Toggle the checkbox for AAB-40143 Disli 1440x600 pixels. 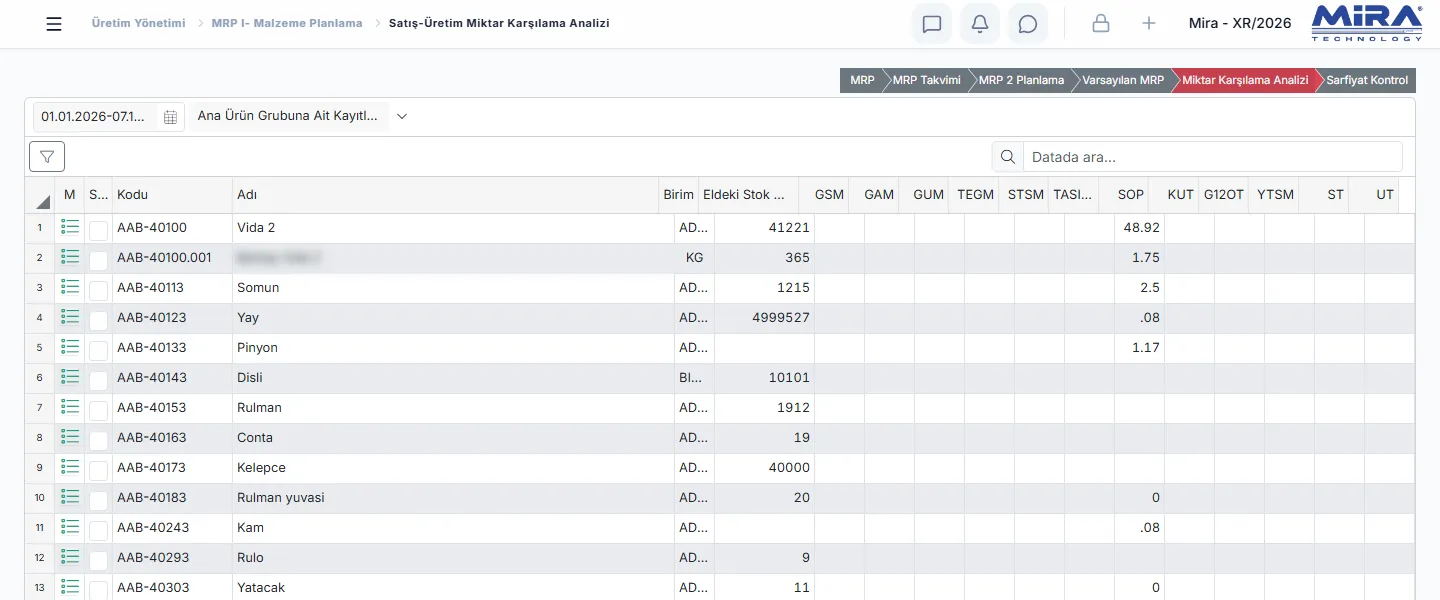point(98,380)
